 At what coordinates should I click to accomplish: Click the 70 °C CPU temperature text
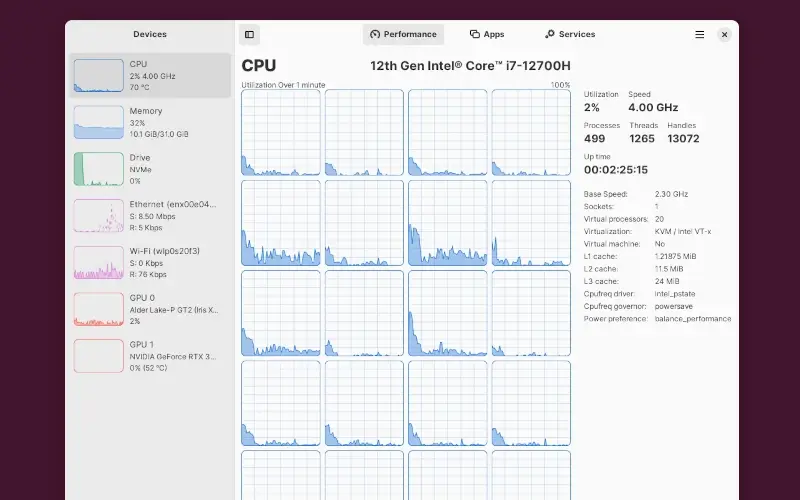pyautogui.click(x=139, y=87)
